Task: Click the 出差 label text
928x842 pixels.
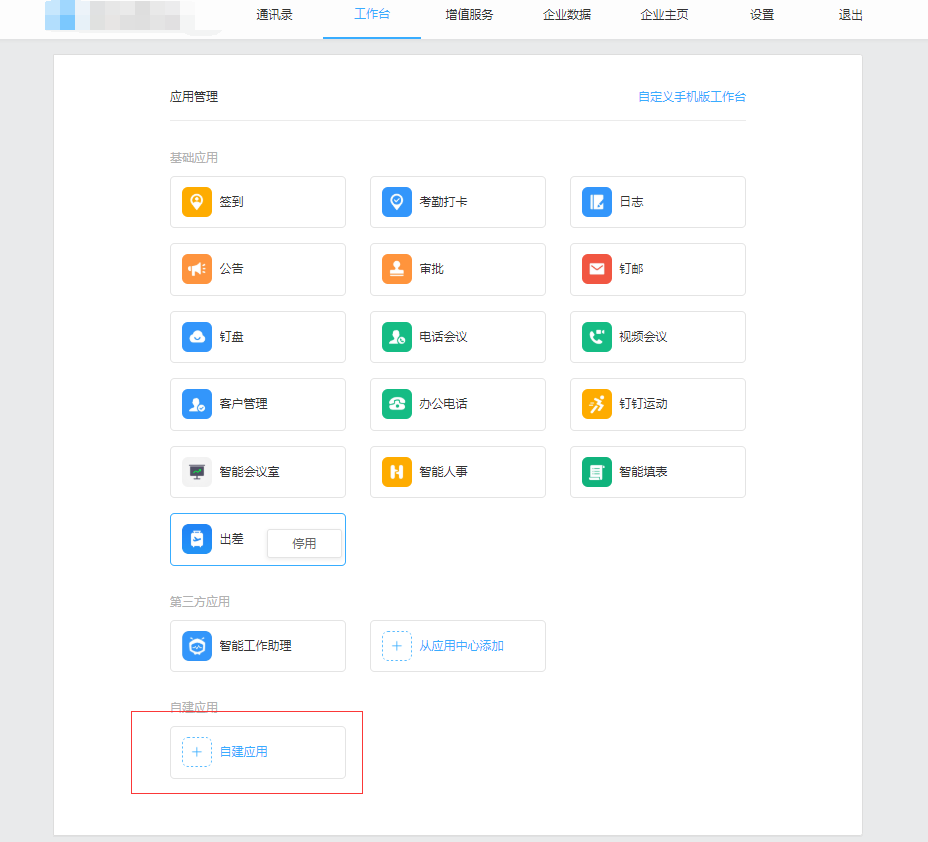Action: point(231,539)
